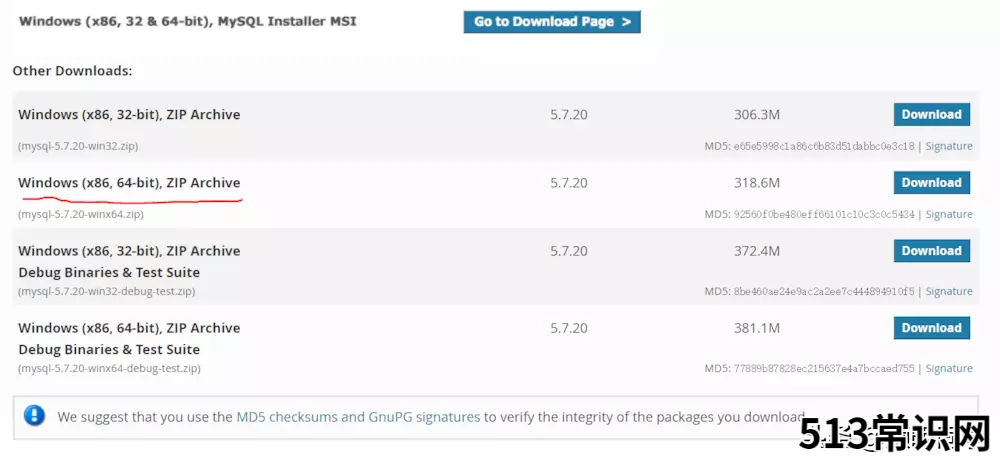Open Go to Download Page button
Image resolution: width=1000 pixels, height=464 pixels.
click(552, 22)
